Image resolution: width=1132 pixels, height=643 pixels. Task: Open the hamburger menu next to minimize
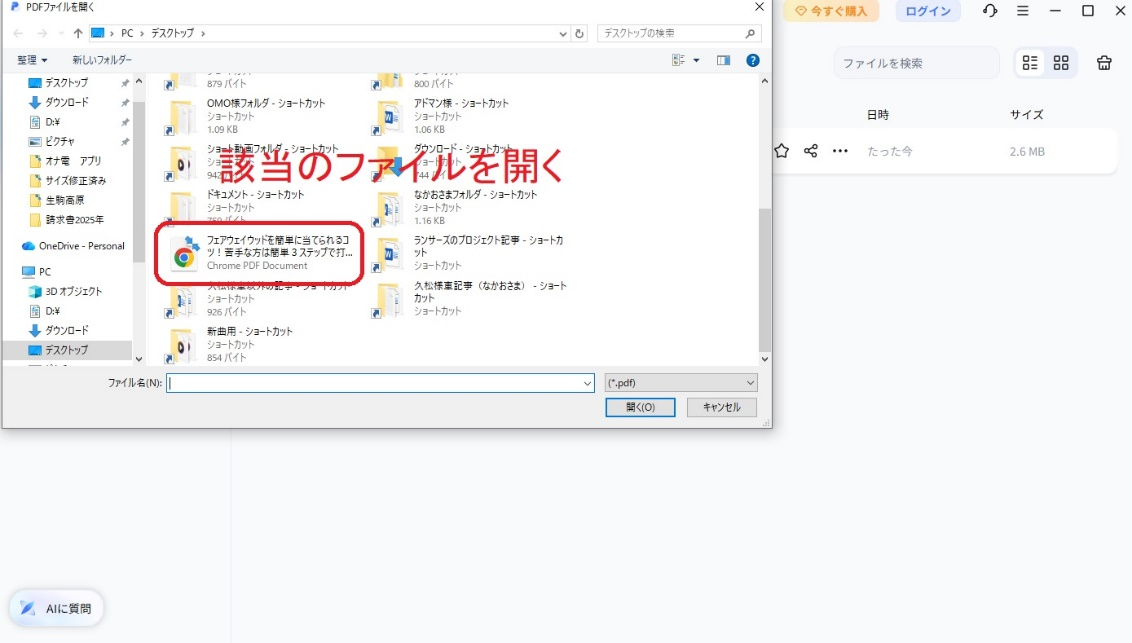click(1022, 11)
